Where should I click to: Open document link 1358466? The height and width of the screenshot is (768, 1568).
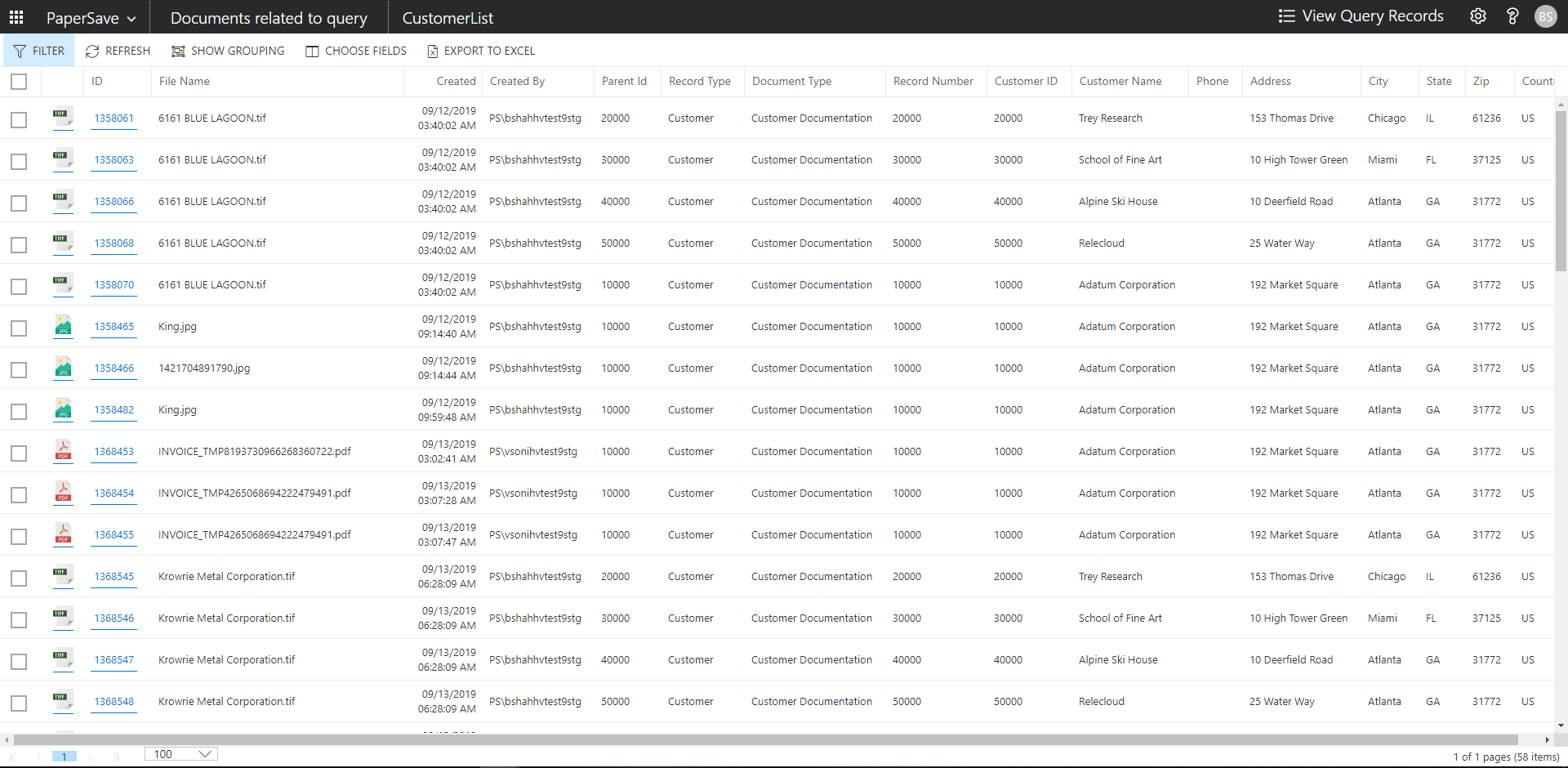click(x=114, y=368)
